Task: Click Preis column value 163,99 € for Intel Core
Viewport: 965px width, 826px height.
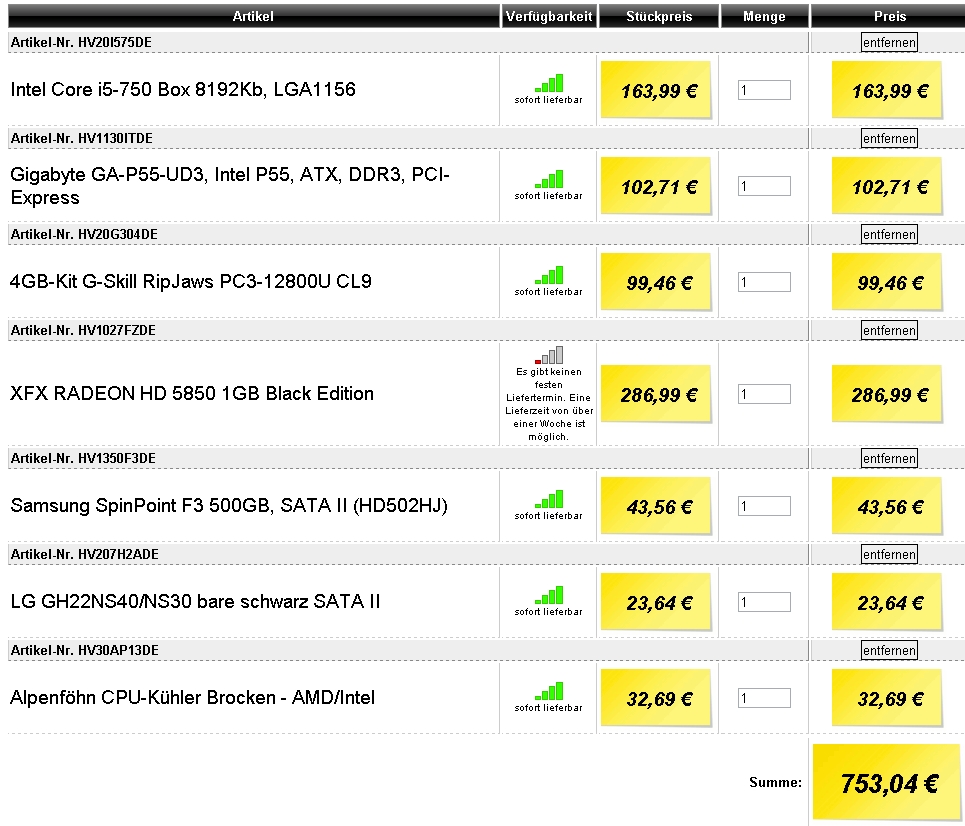Action: (887, 90)
